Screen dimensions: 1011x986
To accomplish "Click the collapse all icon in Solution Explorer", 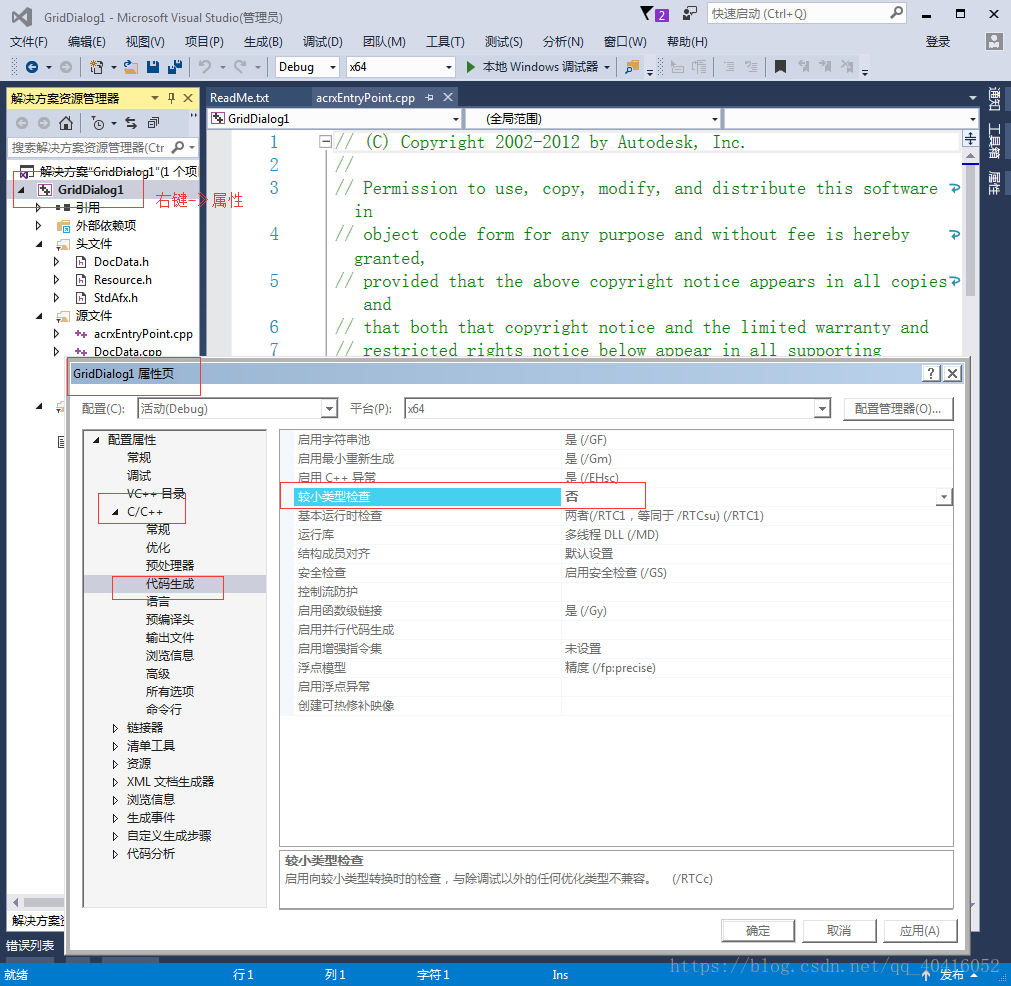I will tap(153, 123).
